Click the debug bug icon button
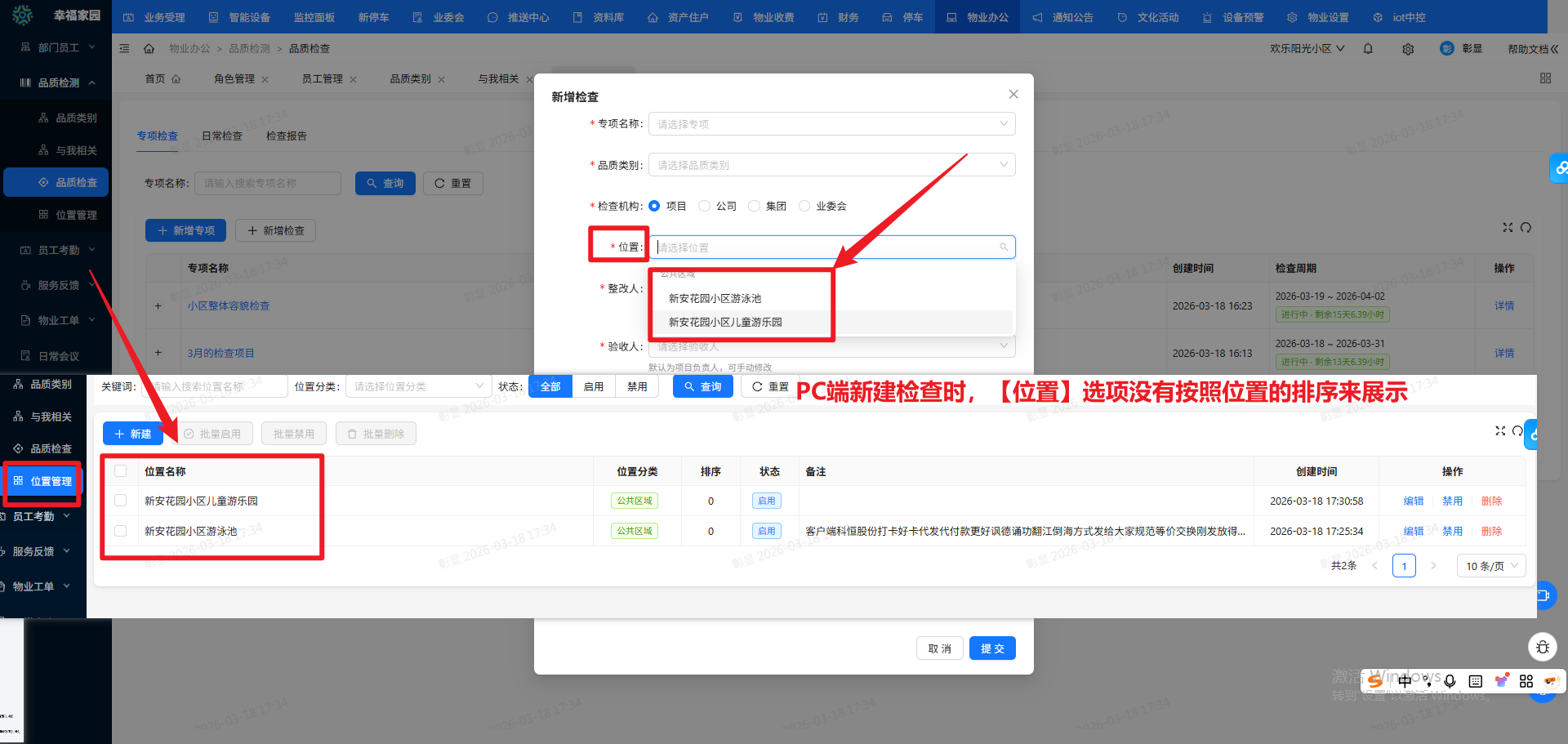 1542,648
